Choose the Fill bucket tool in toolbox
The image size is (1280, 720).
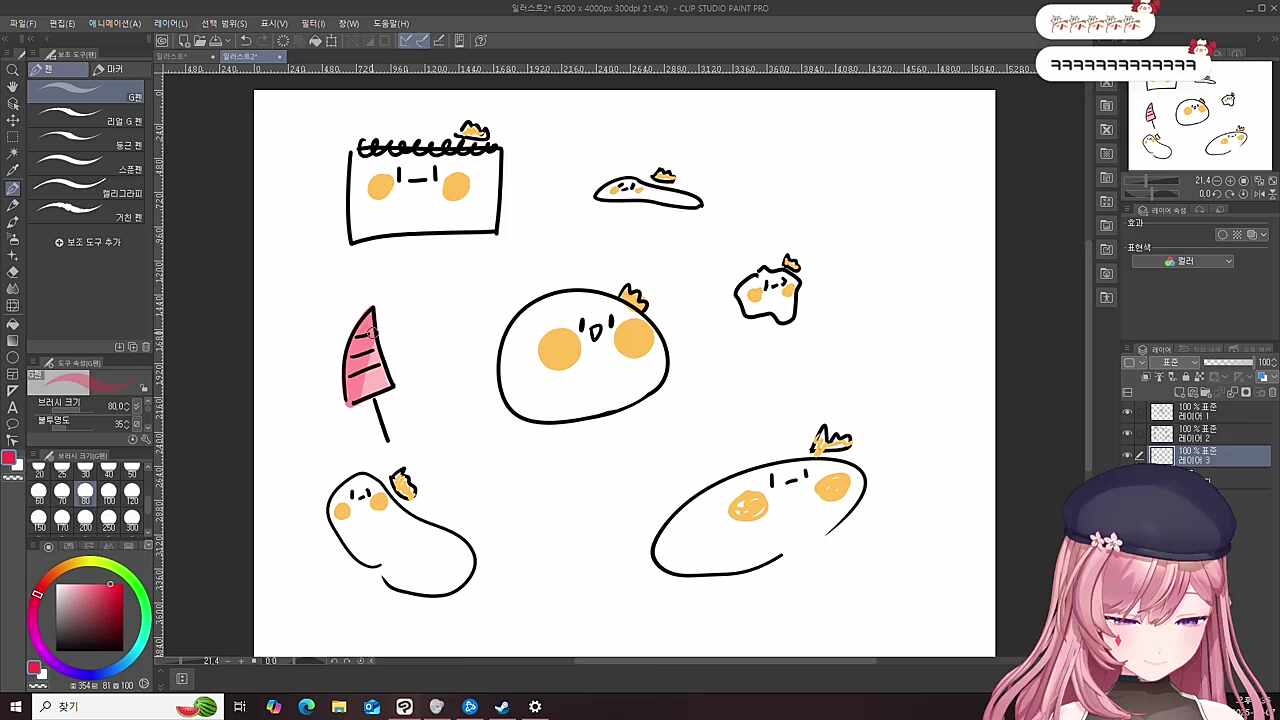(x=13, y=324)
